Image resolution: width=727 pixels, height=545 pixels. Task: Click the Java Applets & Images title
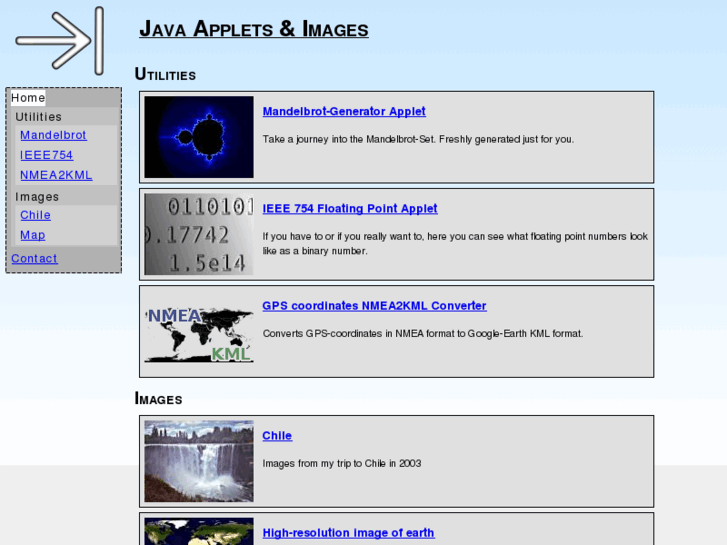[x=254, y=29]
